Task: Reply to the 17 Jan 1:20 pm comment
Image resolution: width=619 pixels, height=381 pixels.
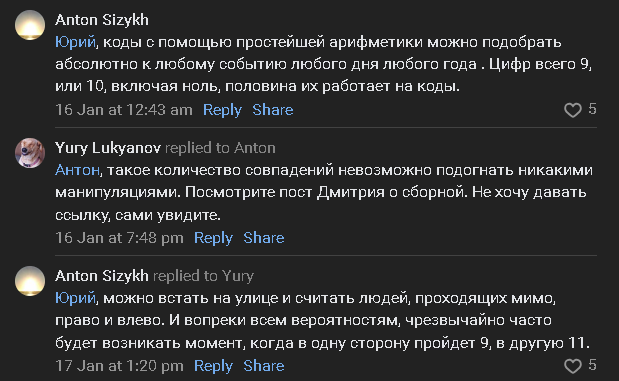Action: coord(213,366)
